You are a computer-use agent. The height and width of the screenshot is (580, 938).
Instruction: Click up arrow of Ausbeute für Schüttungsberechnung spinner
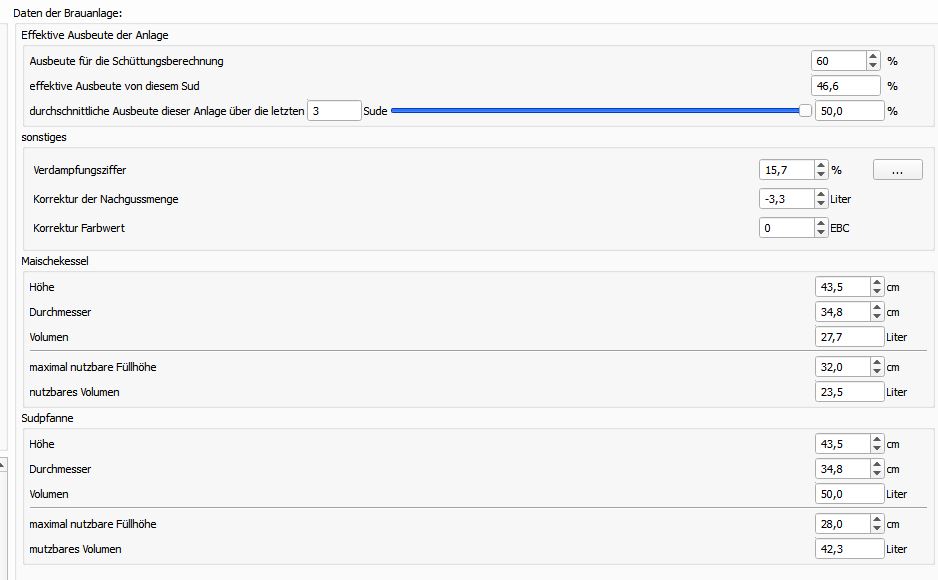873,57
